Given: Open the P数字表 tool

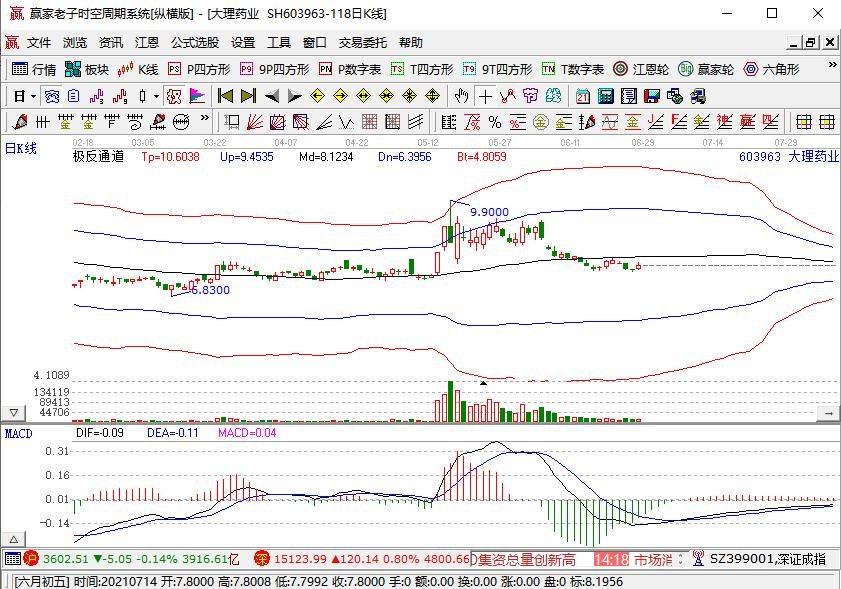Looking at the screenshot, I should (350, 69).
